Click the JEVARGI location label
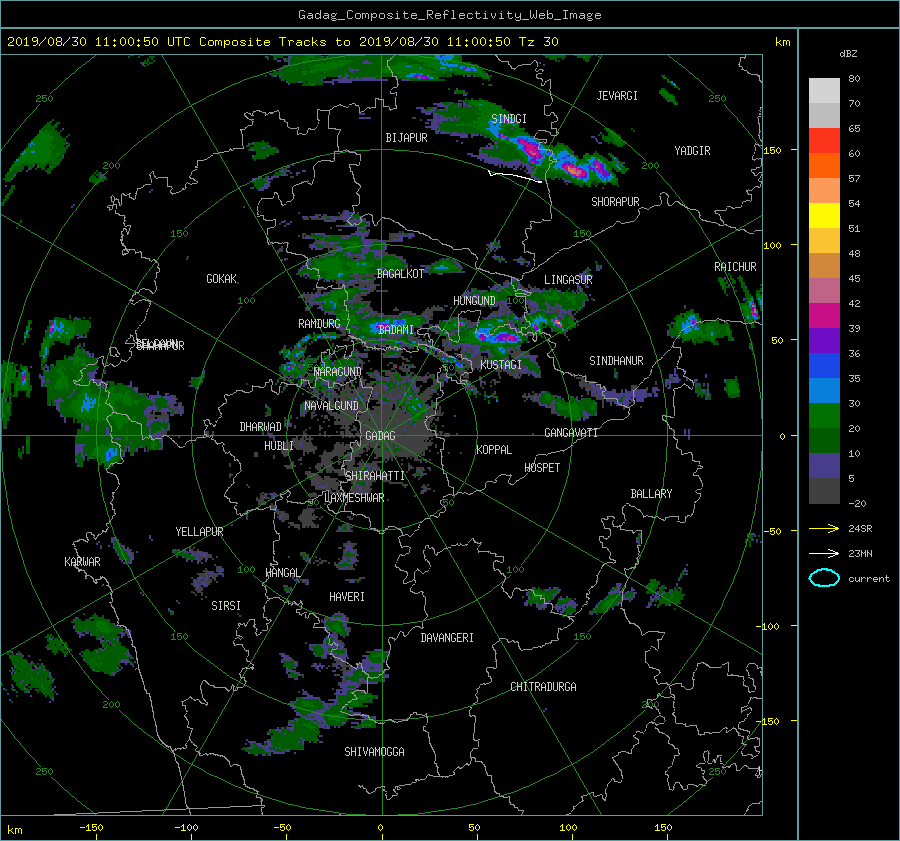The height and width of the screenshot is (841, 900). 617,96
